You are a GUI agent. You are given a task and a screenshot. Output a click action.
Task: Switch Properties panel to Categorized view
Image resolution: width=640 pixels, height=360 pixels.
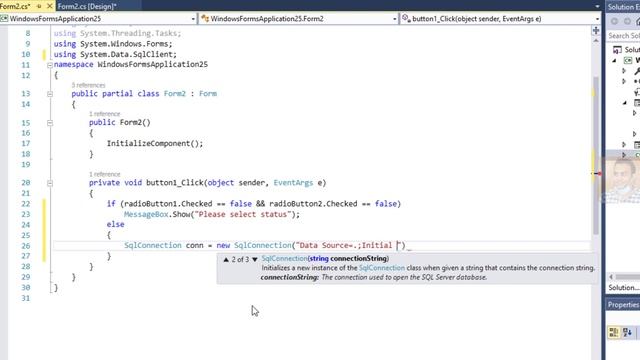click(613, 332)
